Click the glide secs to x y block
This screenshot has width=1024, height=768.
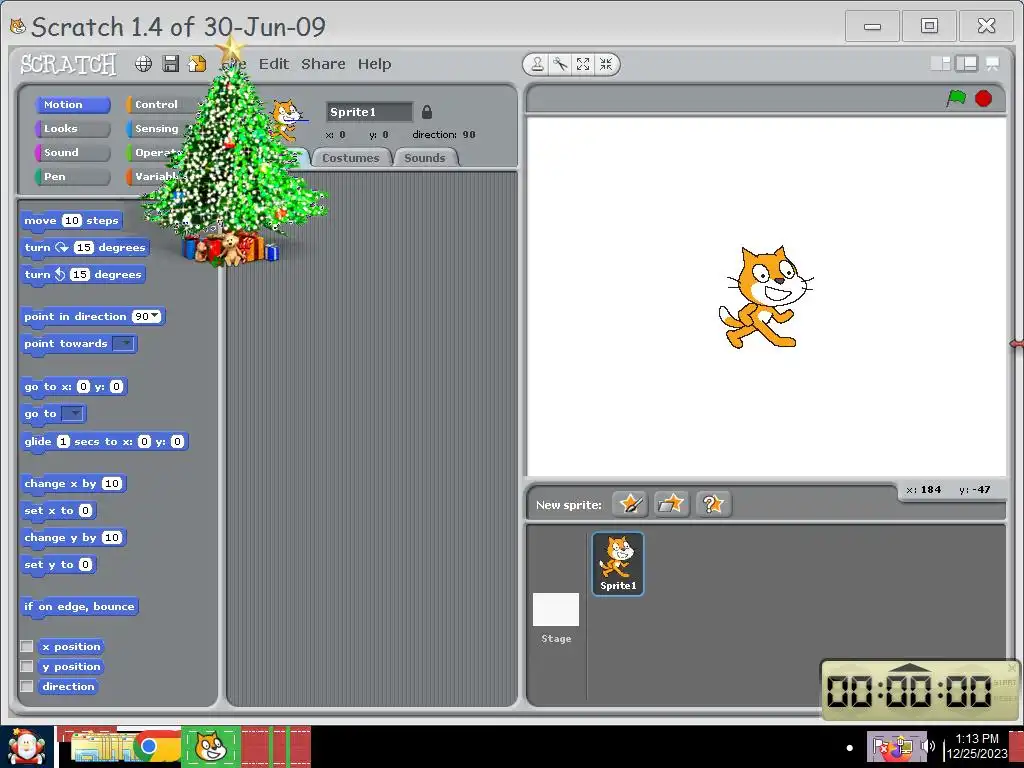click(104, 441)
